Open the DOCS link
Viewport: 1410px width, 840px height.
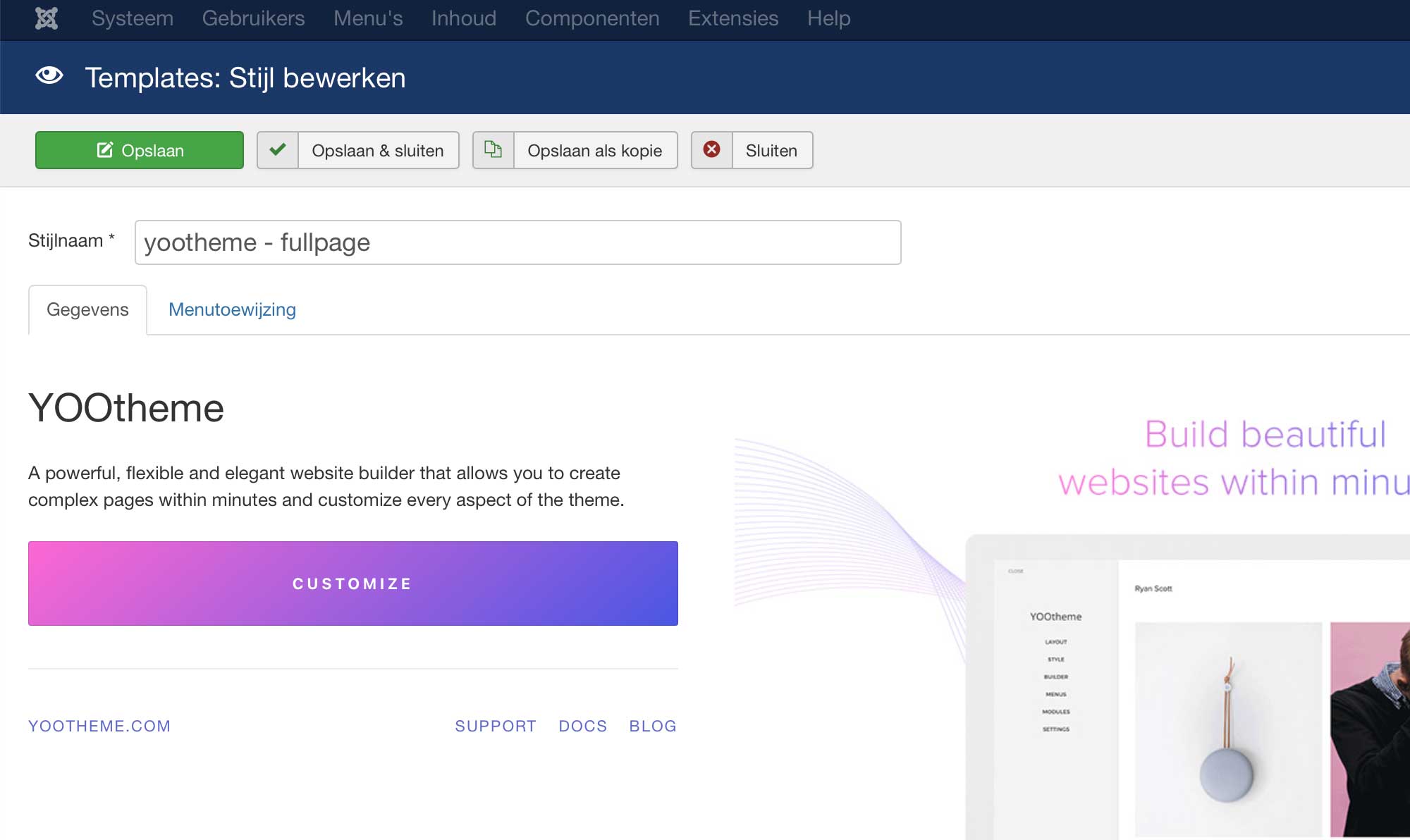(x=583, y=726)
